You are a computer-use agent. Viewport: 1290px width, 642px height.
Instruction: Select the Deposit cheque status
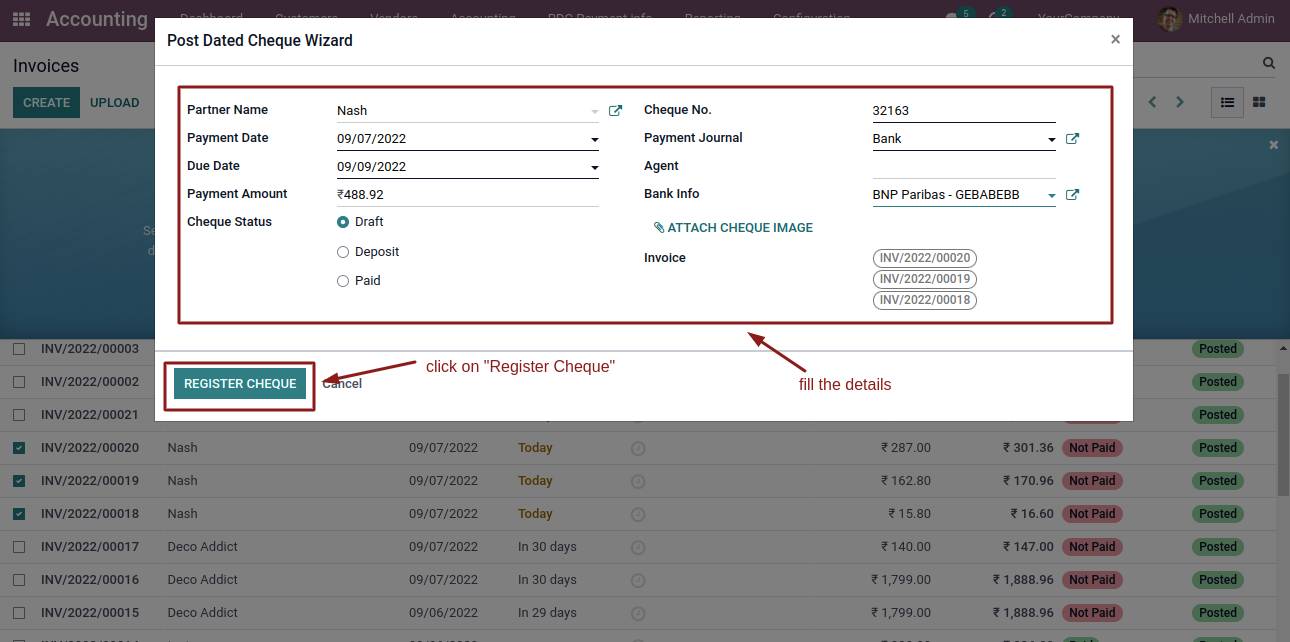point(343,252)
